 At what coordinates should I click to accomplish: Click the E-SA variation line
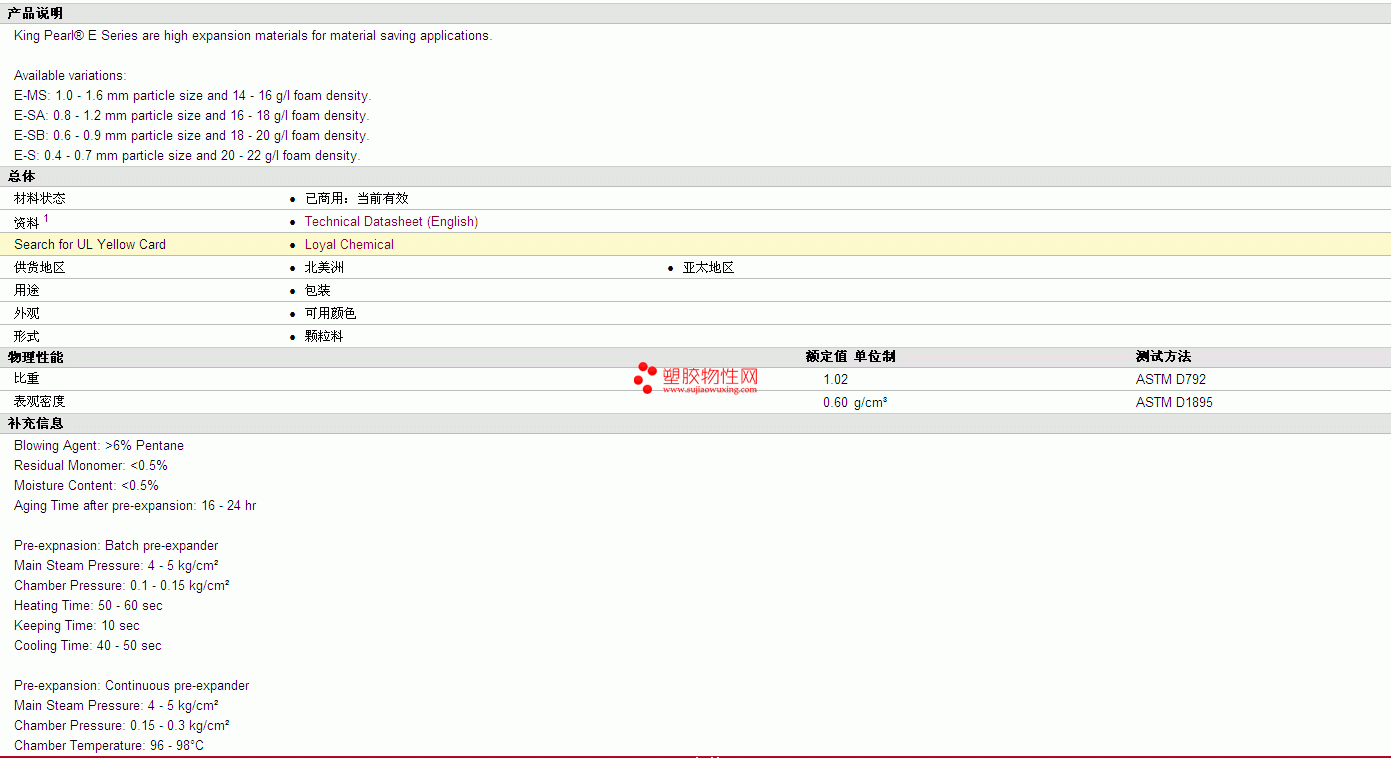(x=191, y=115)
